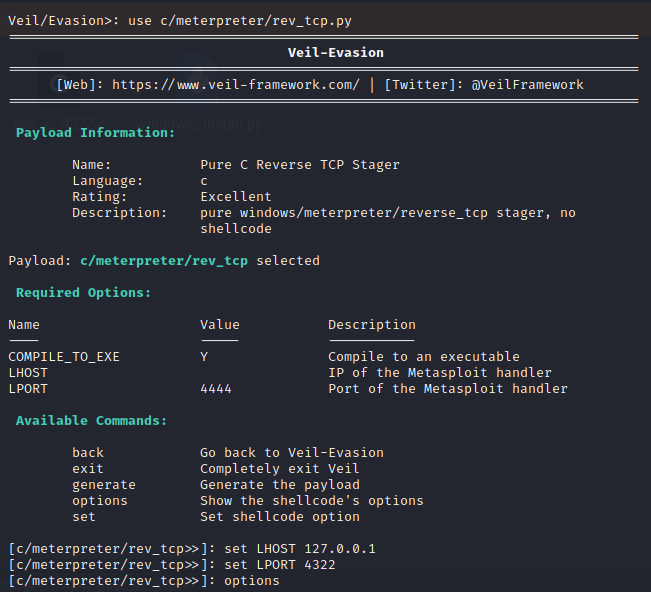651x592 pixels.
Task: Click the COMPILE_TO_EXE option name
Action: (x=64, y=357)
